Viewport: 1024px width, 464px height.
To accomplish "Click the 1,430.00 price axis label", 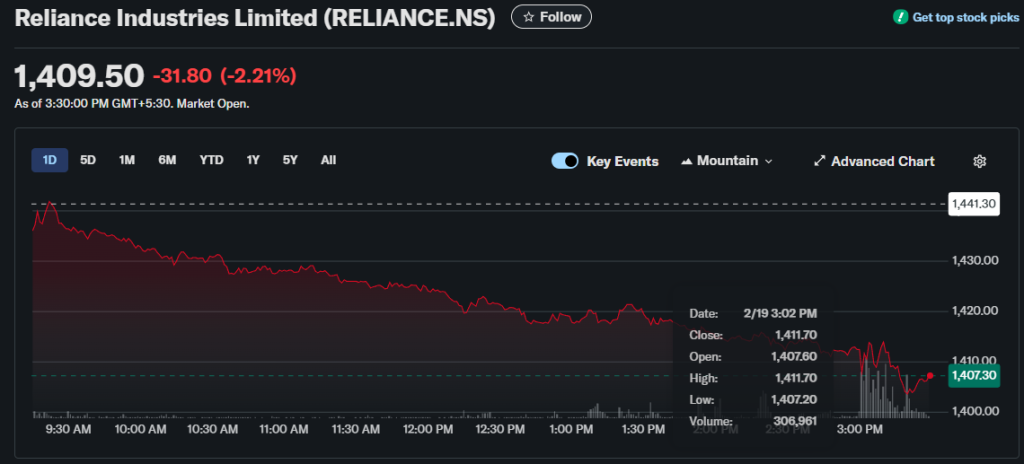I will pos(976,261).
